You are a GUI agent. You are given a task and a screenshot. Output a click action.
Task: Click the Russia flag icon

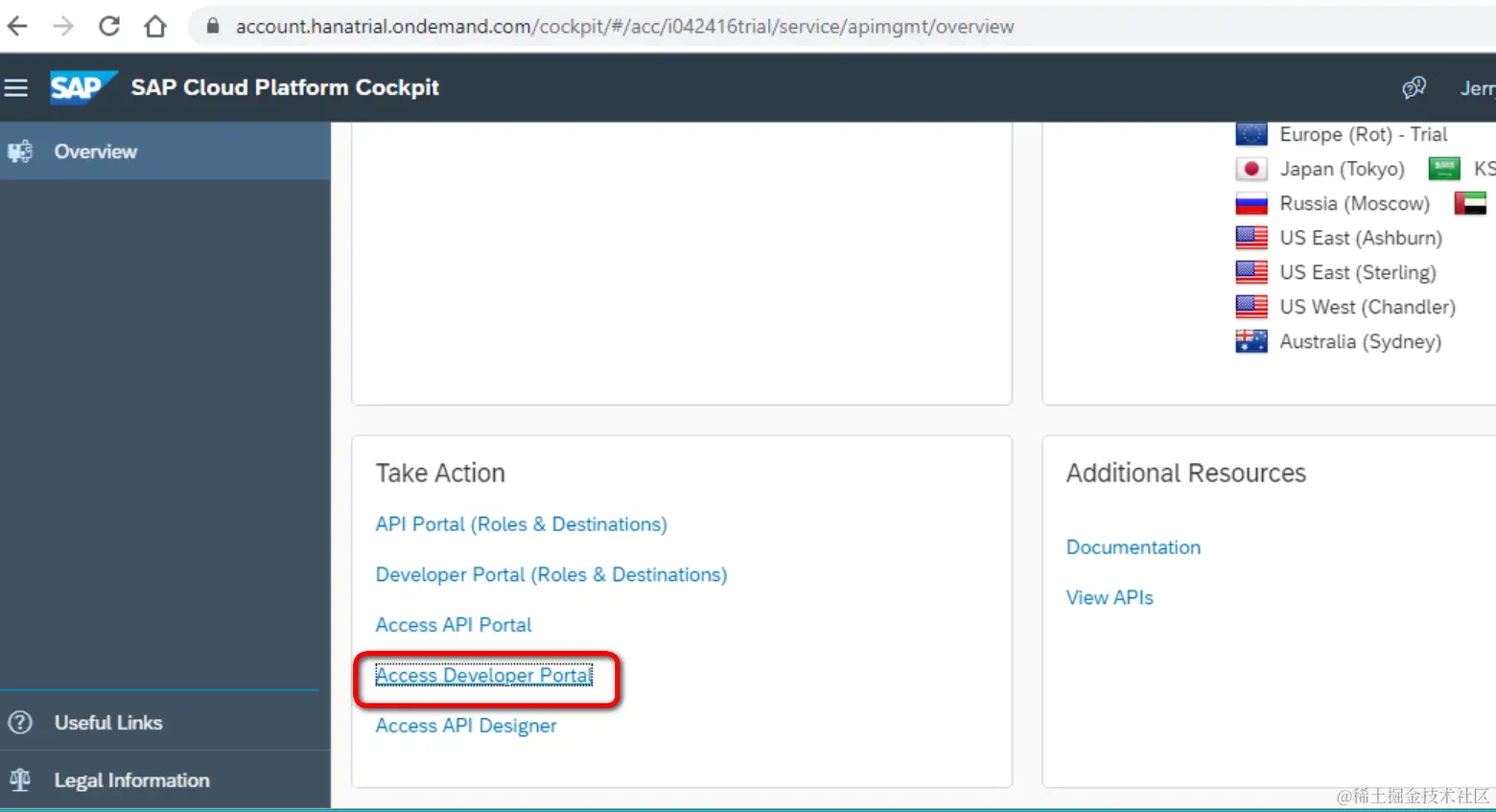pyautogui.click(x=1251, y=203)
